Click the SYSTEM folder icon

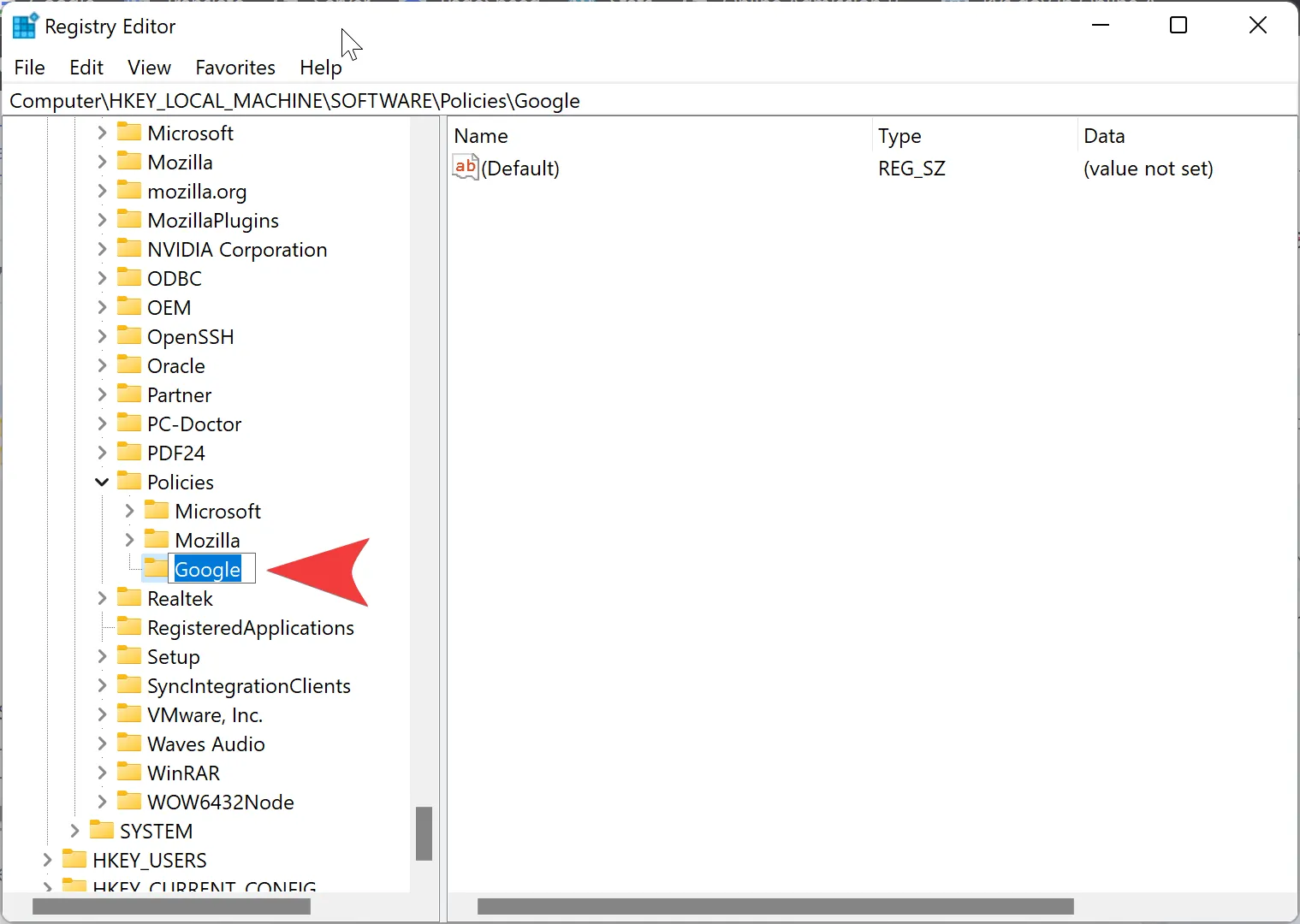(102, 831)
